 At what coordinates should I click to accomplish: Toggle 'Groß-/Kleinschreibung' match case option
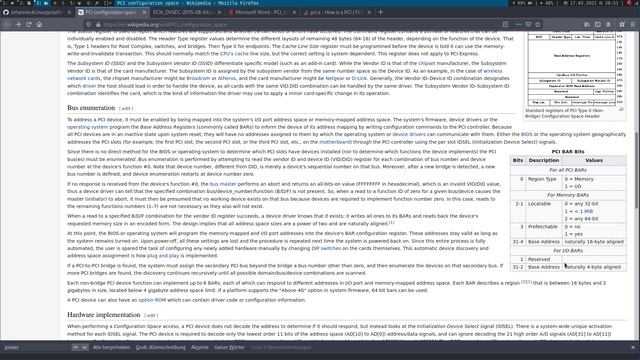tap(160, 347)
